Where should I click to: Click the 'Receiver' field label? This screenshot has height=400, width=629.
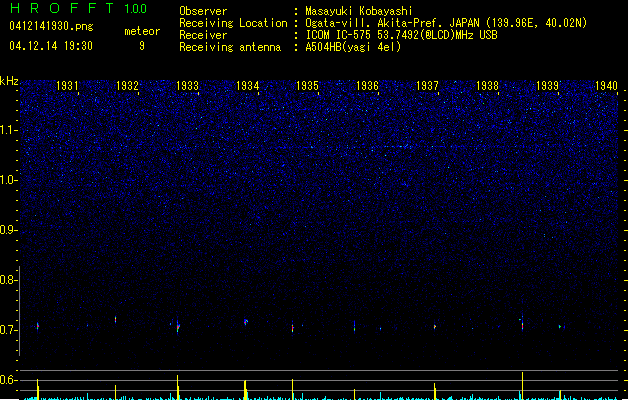click(x=203, y=35)
